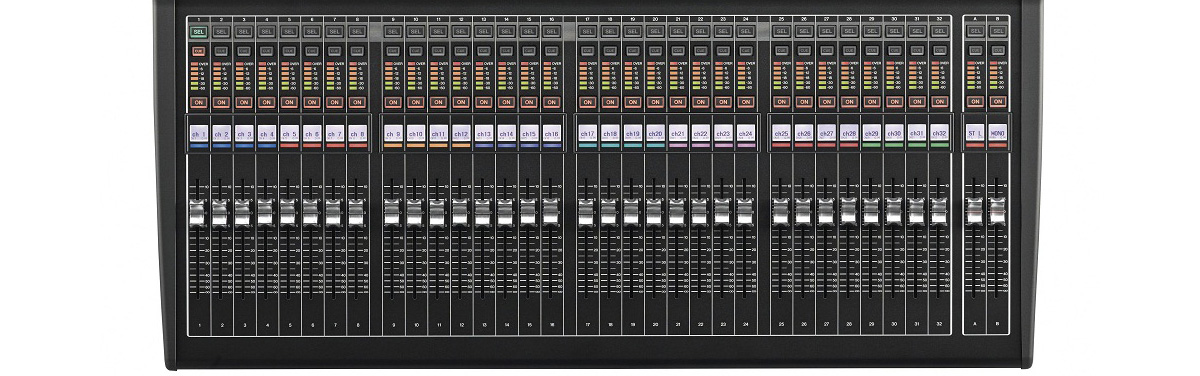The image size is (1200, 376).
Task: Cue channel 28 with CUE key
Action: pyautogui.click(x=849, y=50)
